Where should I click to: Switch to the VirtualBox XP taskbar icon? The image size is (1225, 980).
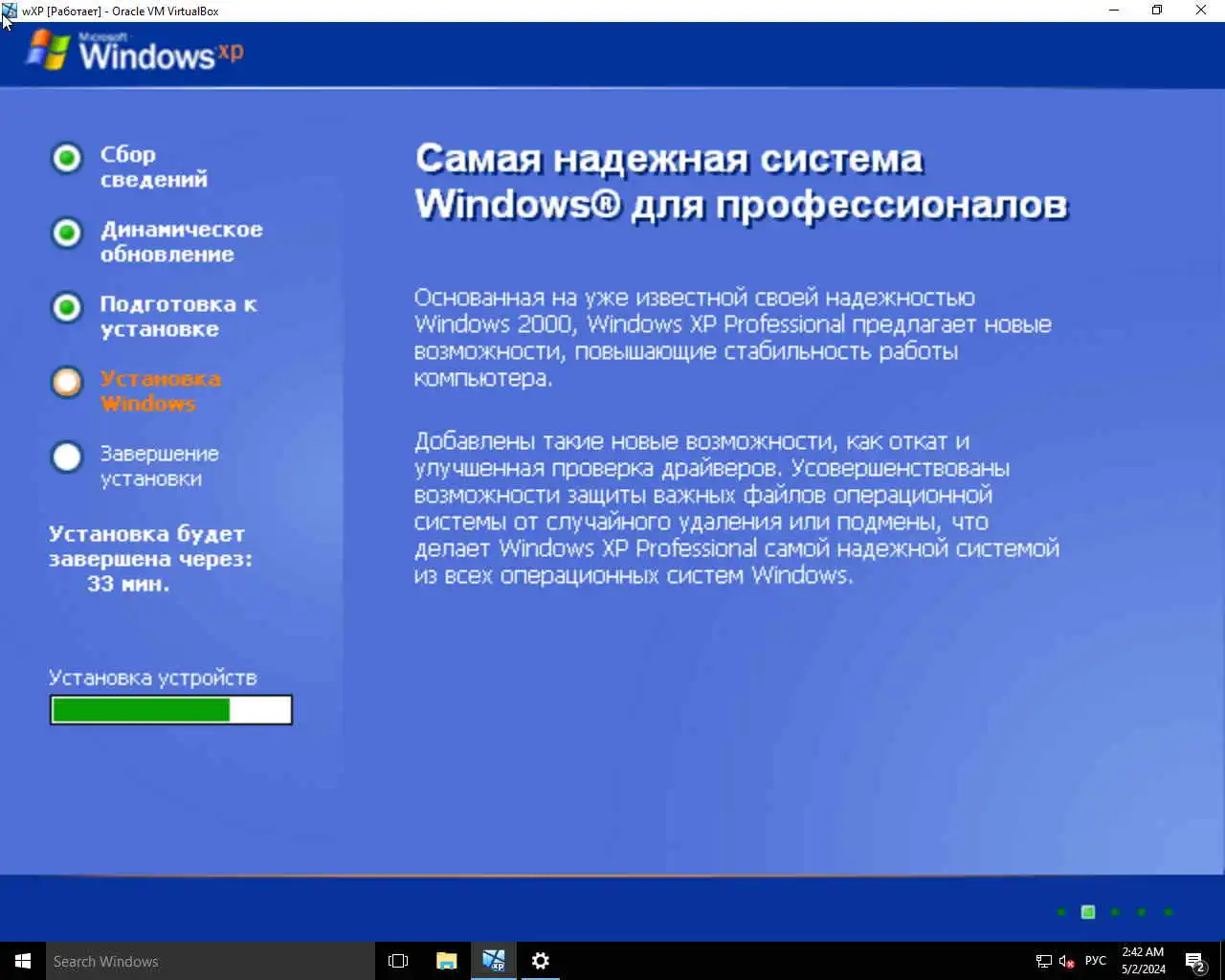click(494, 961)
